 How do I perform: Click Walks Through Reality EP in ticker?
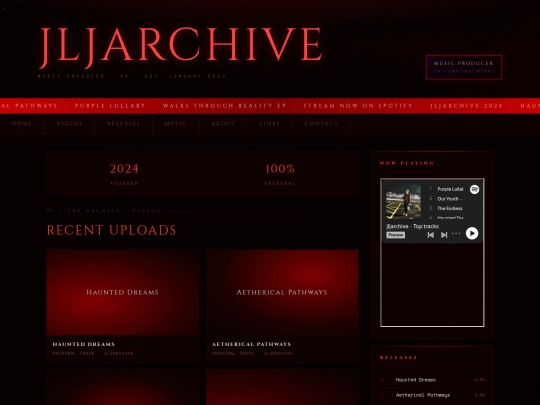click(x=225, y=106)
